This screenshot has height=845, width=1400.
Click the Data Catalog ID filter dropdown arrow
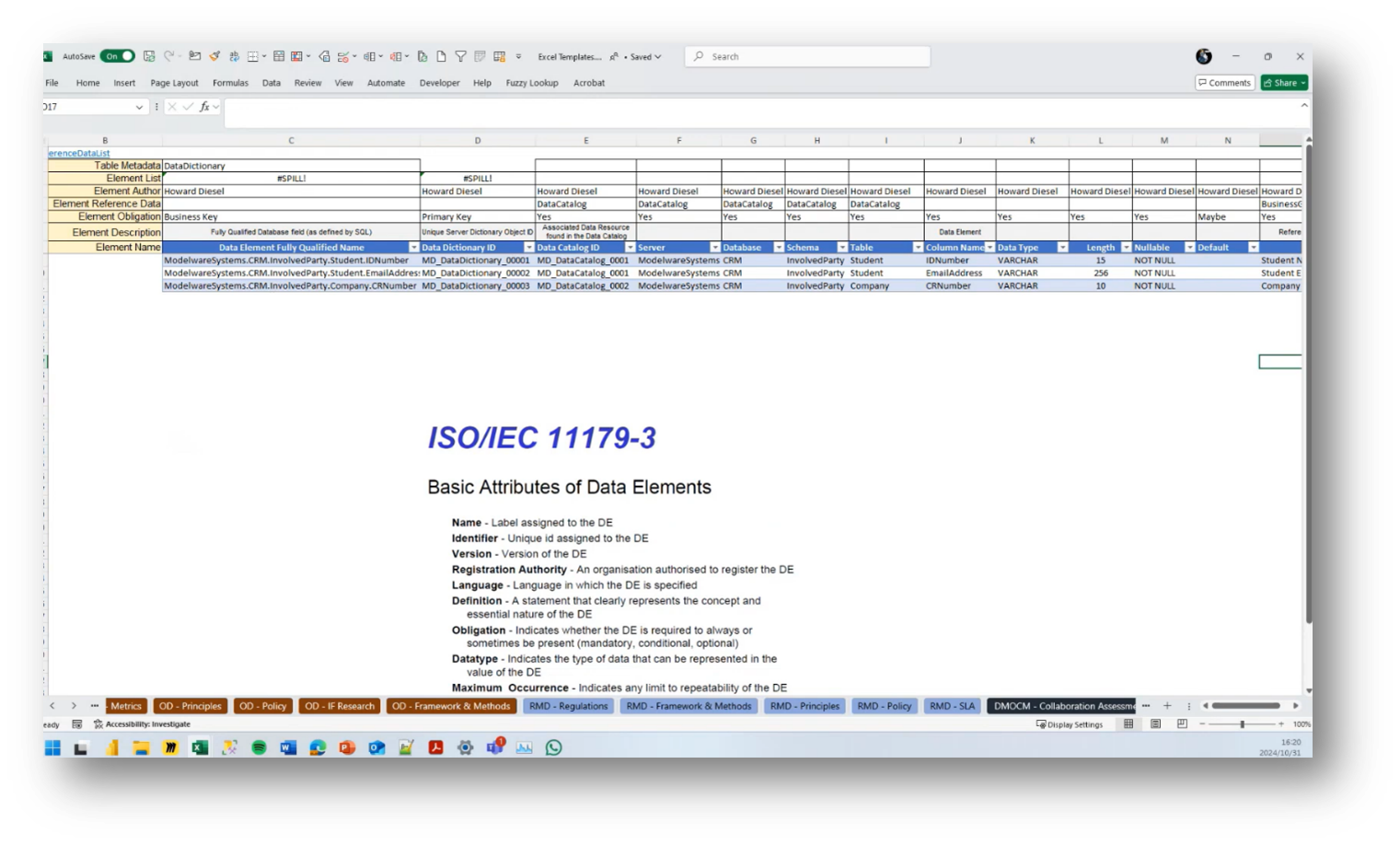tap(630, 248)
